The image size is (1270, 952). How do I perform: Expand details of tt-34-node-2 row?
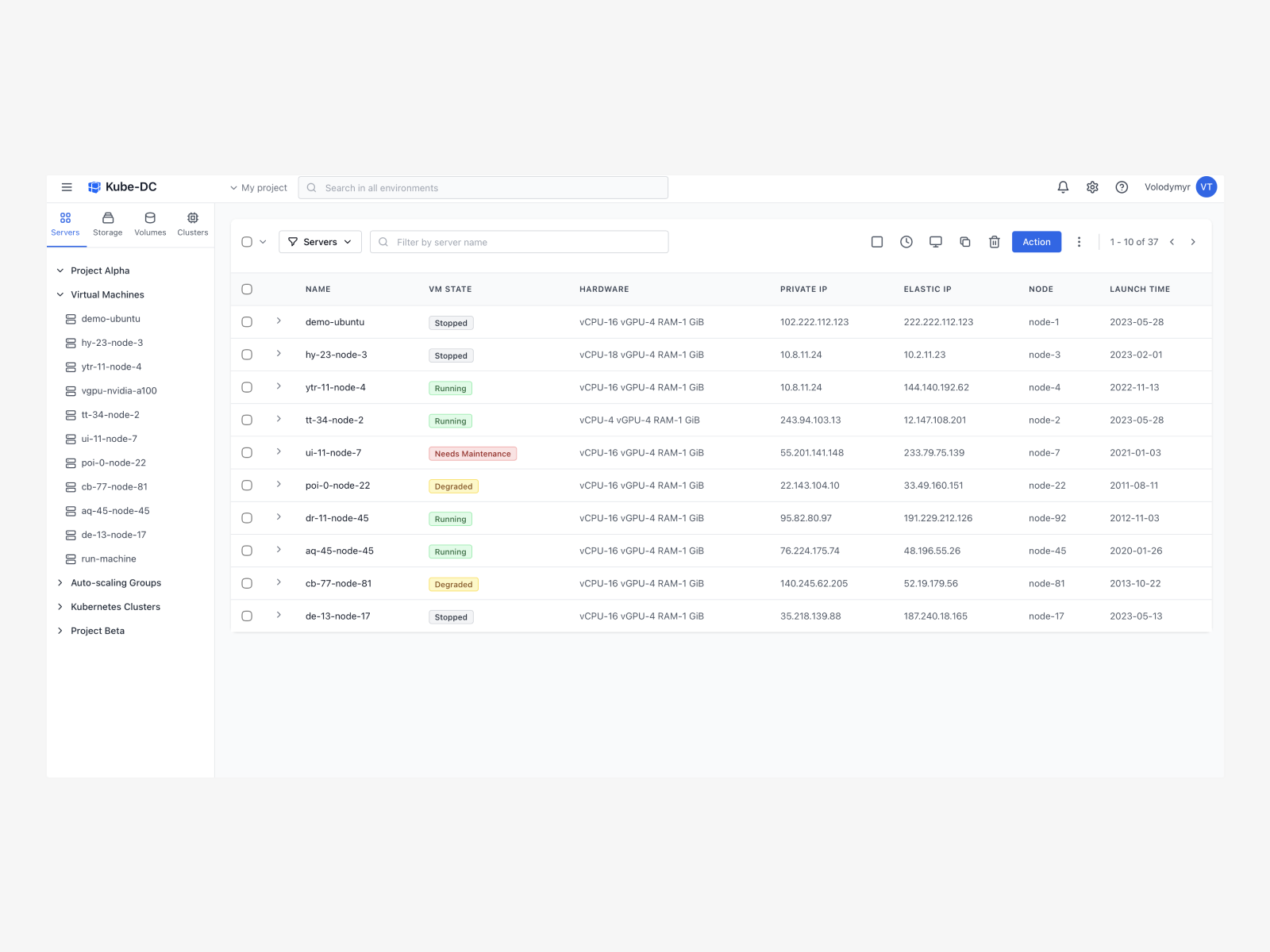[x=278, y=420]
